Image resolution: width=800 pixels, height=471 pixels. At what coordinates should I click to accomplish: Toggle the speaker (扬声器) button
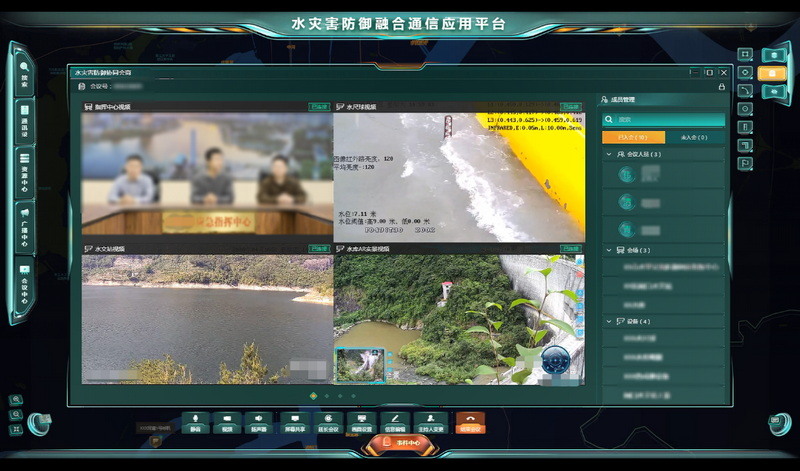pos(259,420)
